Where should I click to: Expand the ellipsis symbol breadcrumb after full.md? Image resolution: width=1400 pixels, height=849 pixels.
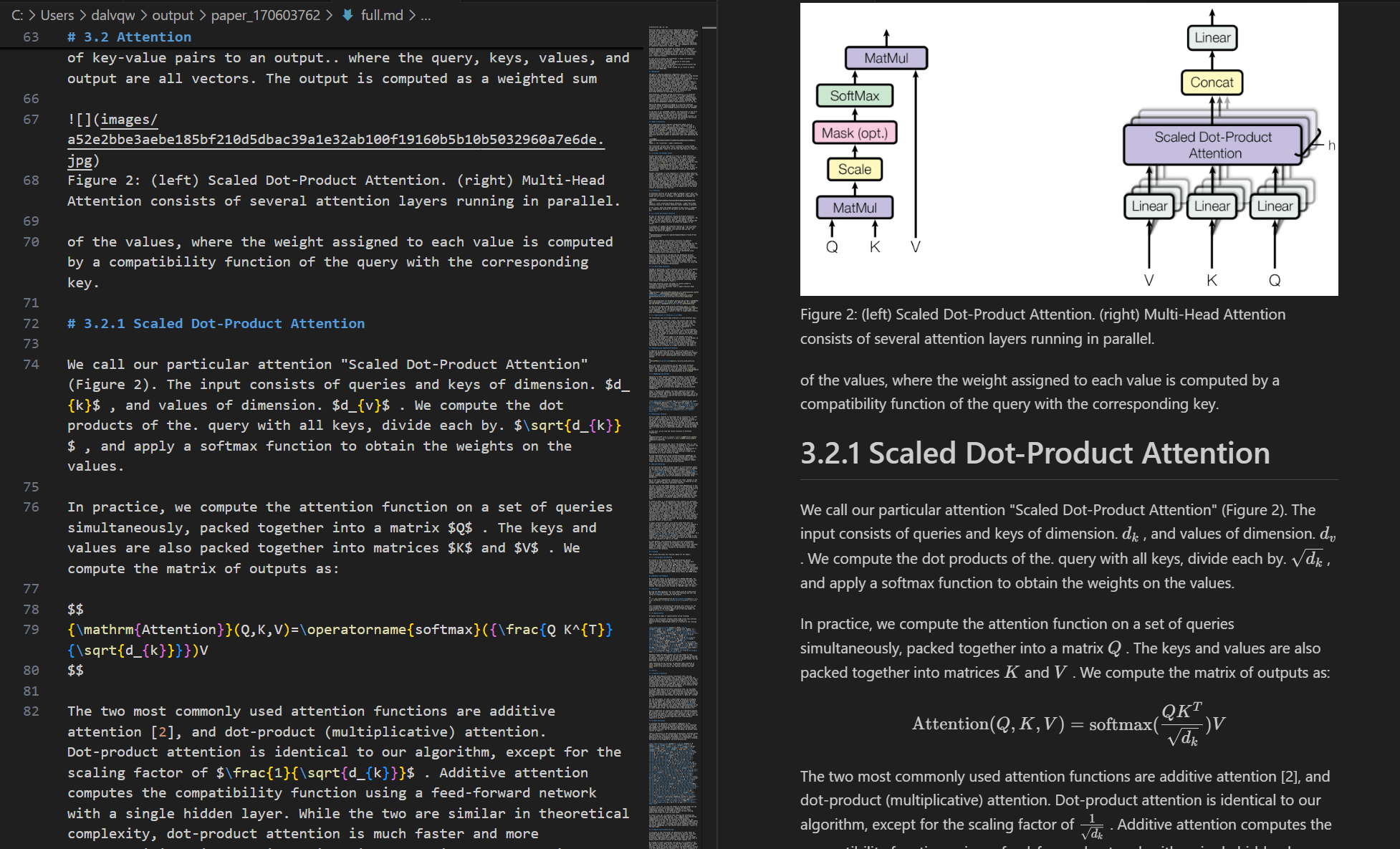(x=425, y=14)
